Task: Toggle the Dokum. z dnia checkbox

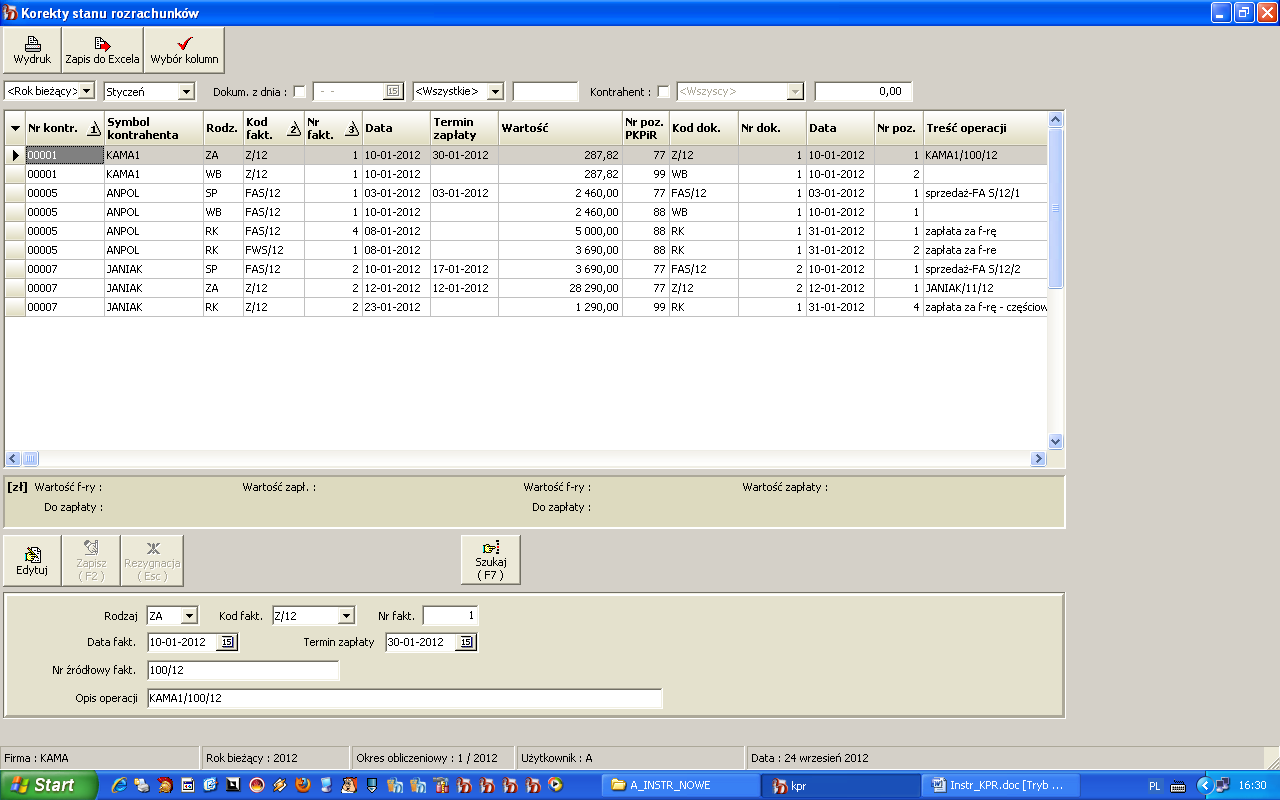Action: (x=300, y=92)
